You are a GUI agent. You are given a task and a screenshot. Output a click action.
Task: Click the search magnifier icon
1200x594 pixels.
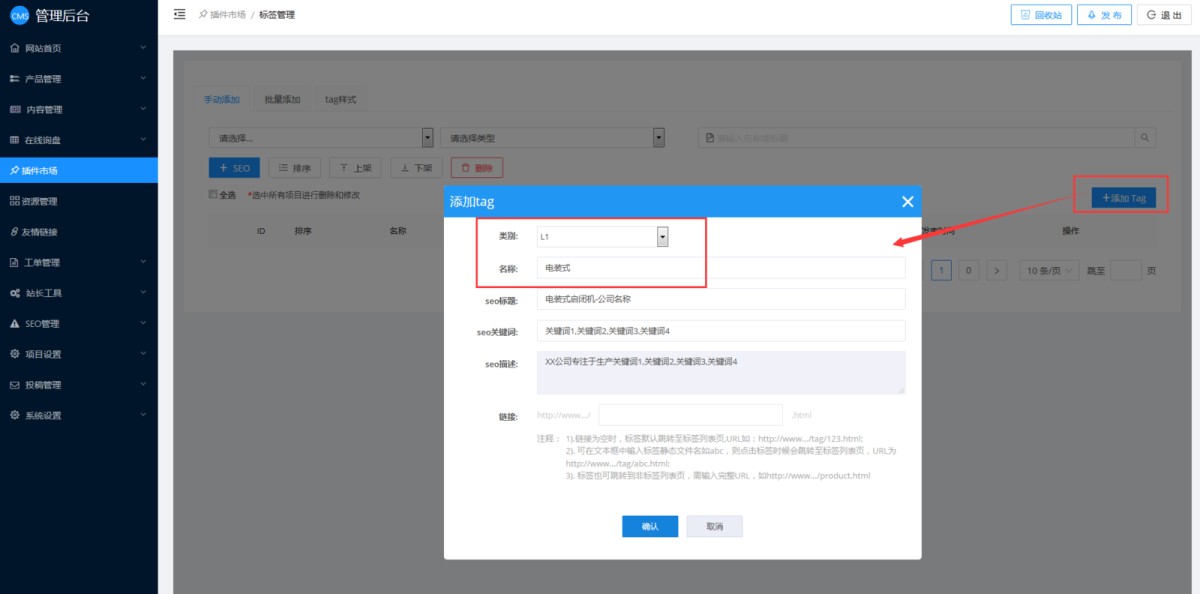click(1144, 138)
